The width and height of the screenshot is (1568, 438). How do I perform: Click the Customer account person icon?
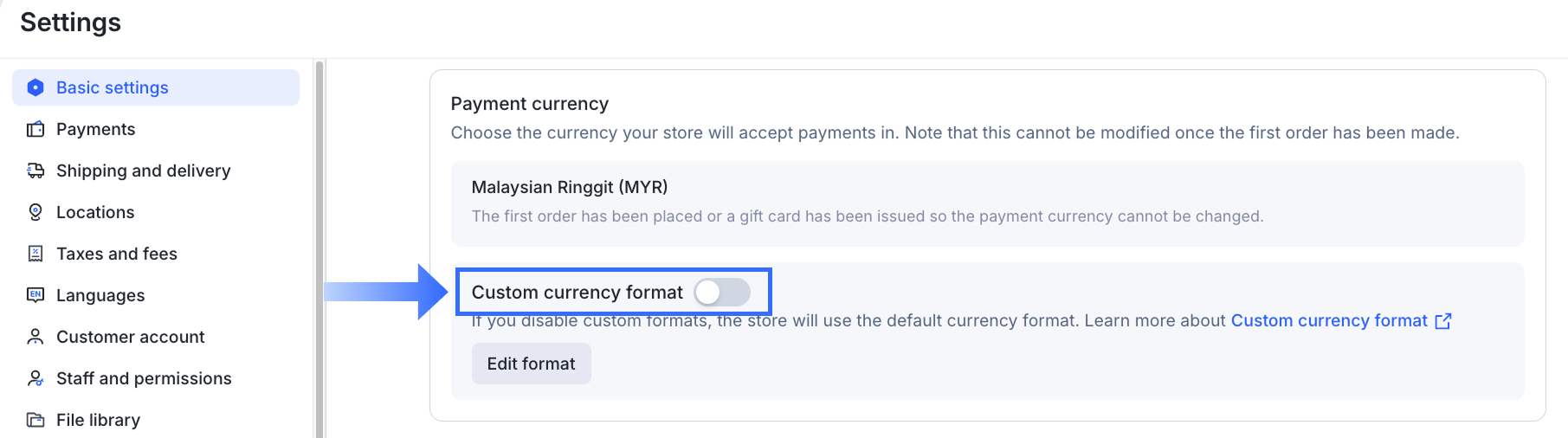tap(35, 337)
